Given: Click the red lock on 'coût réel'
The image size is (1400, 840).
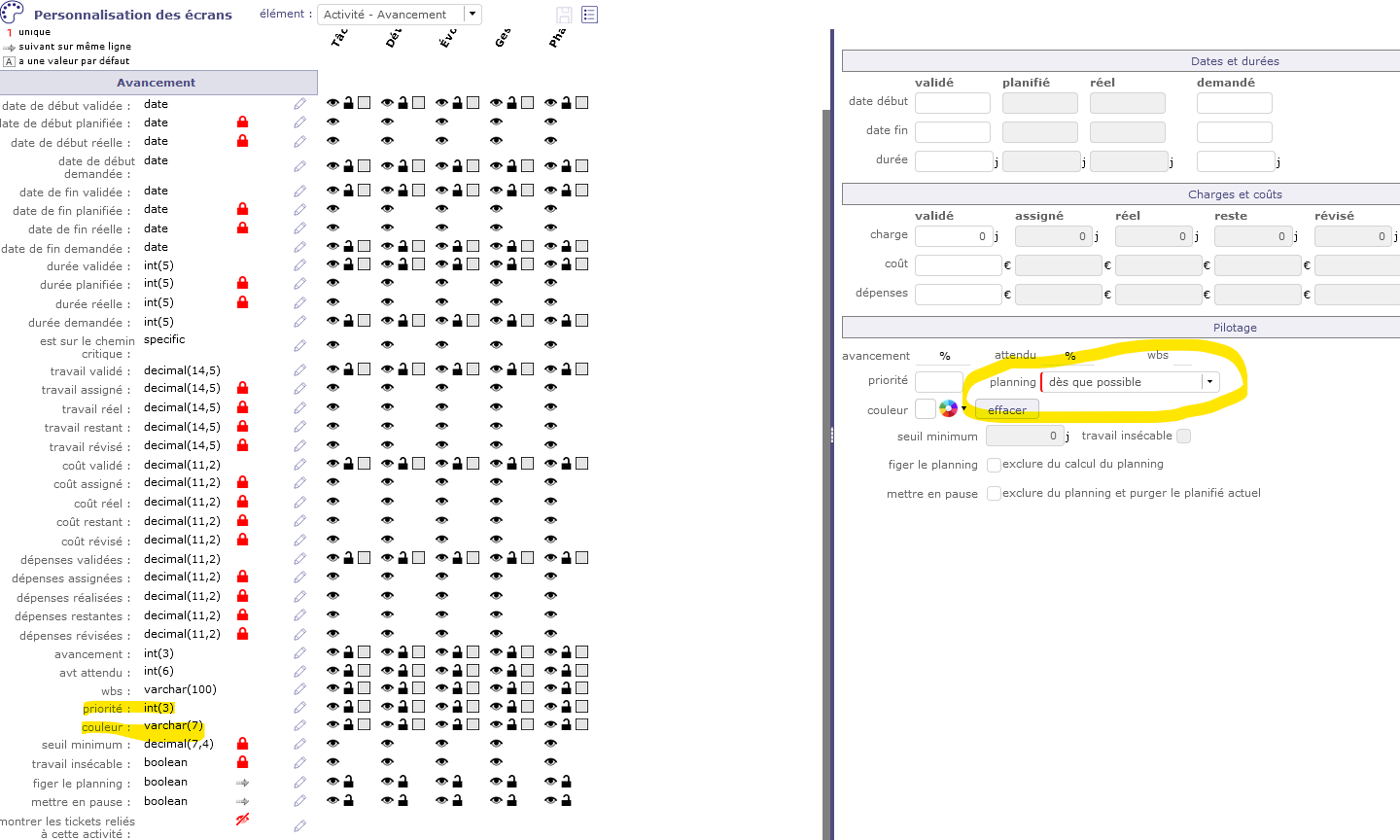Looking at the screenshot, I should (x=242, y=502).
